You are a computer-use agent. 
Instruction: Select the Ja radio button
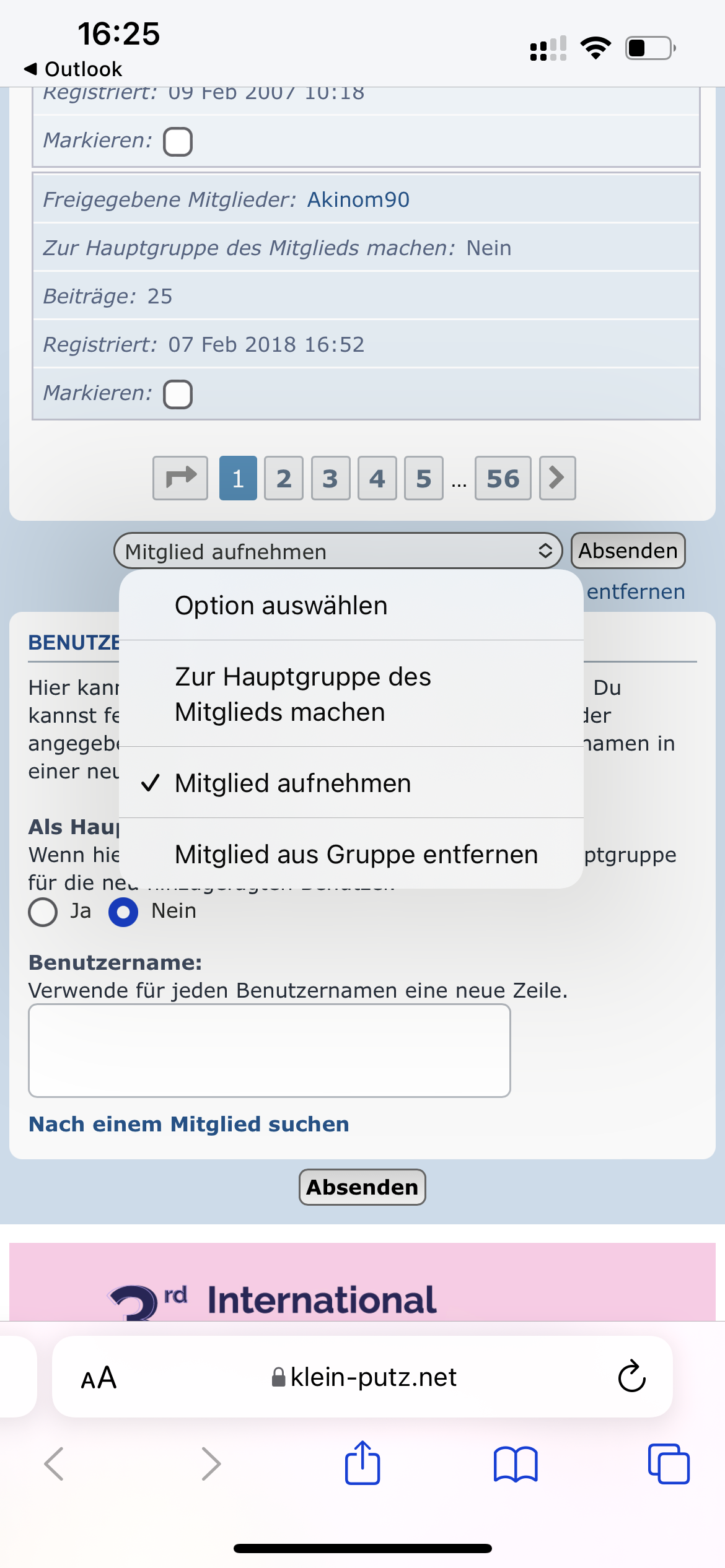pyautogui.click(x=43, y=912)
